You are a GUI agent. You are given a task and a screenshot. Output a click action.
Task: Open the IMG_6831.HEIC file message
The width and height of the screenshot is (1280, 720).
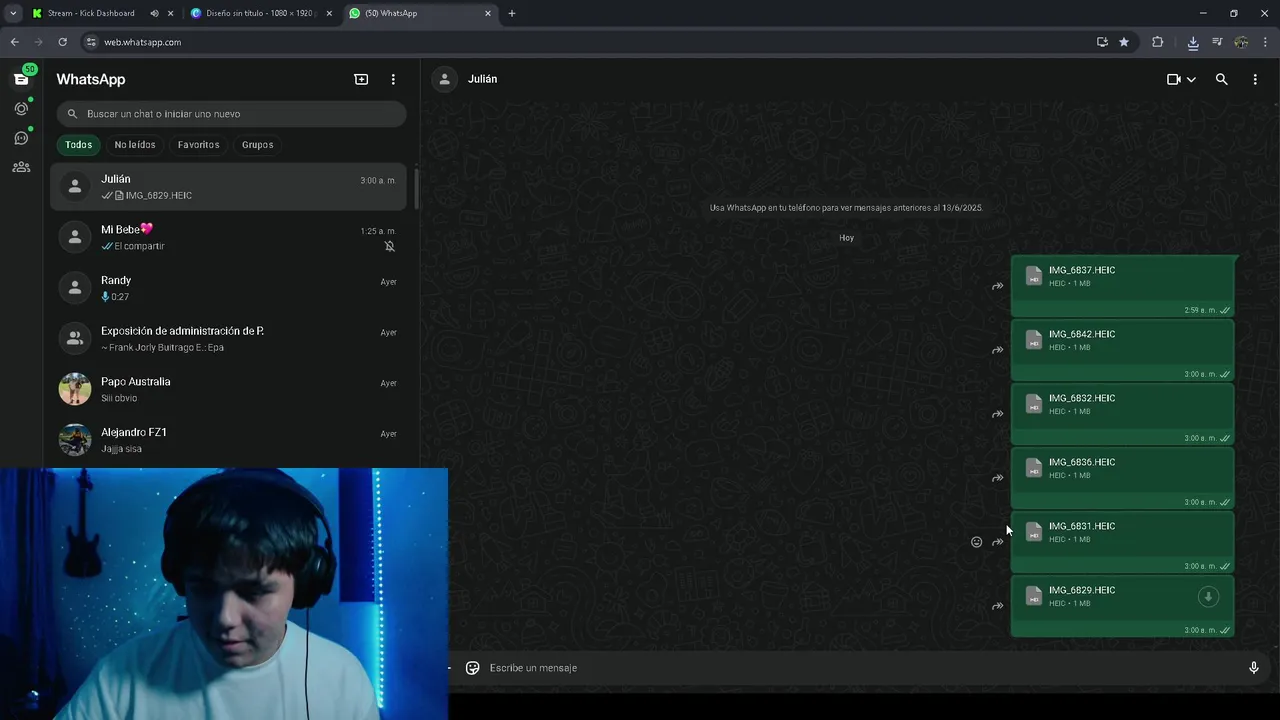[x=1123, y=542]
